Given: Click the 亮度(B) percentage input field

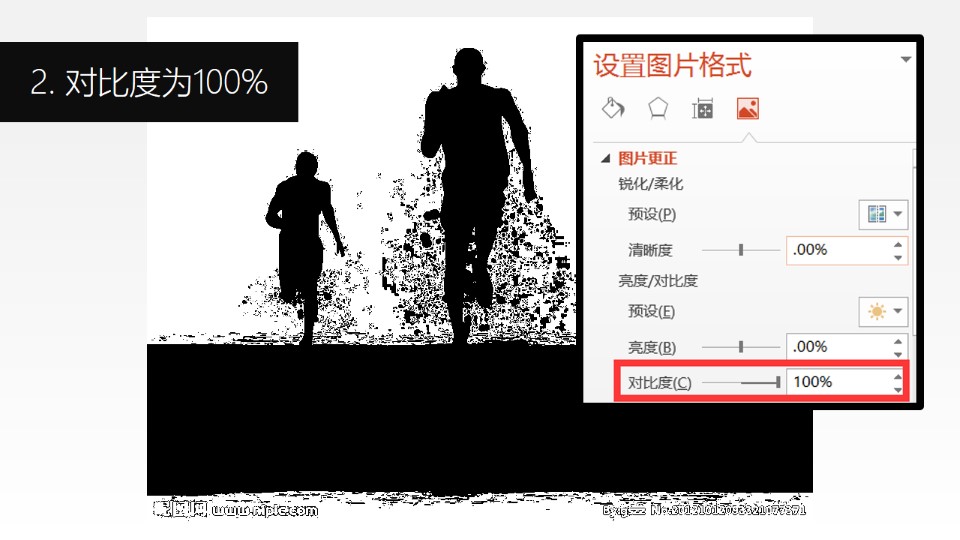Looking at the screenshot, I should [835, 347].
